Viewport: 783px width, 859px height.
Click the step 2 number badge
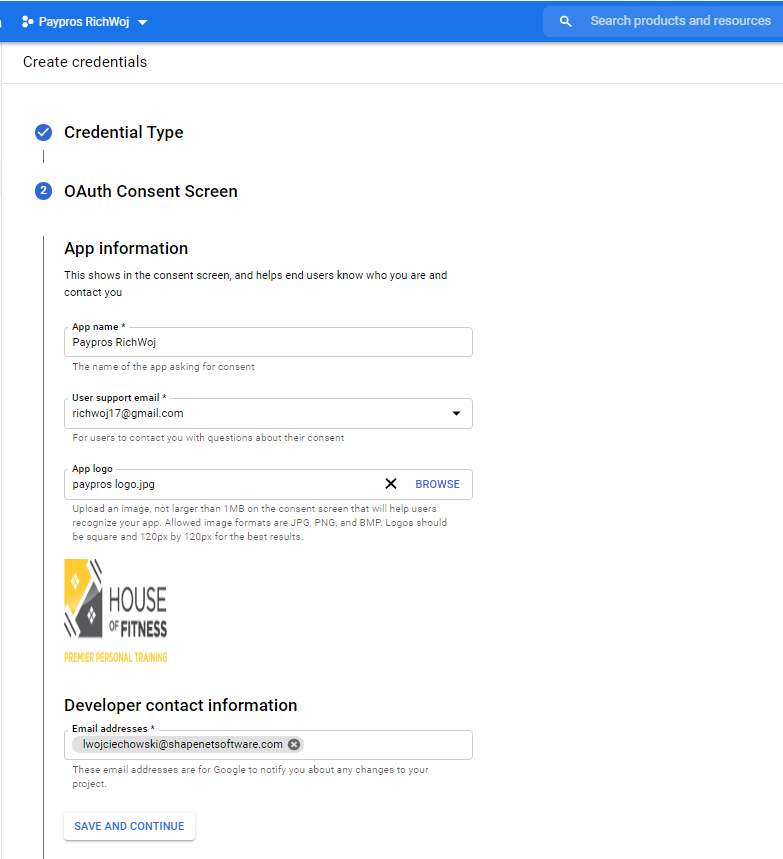point(43,191)
